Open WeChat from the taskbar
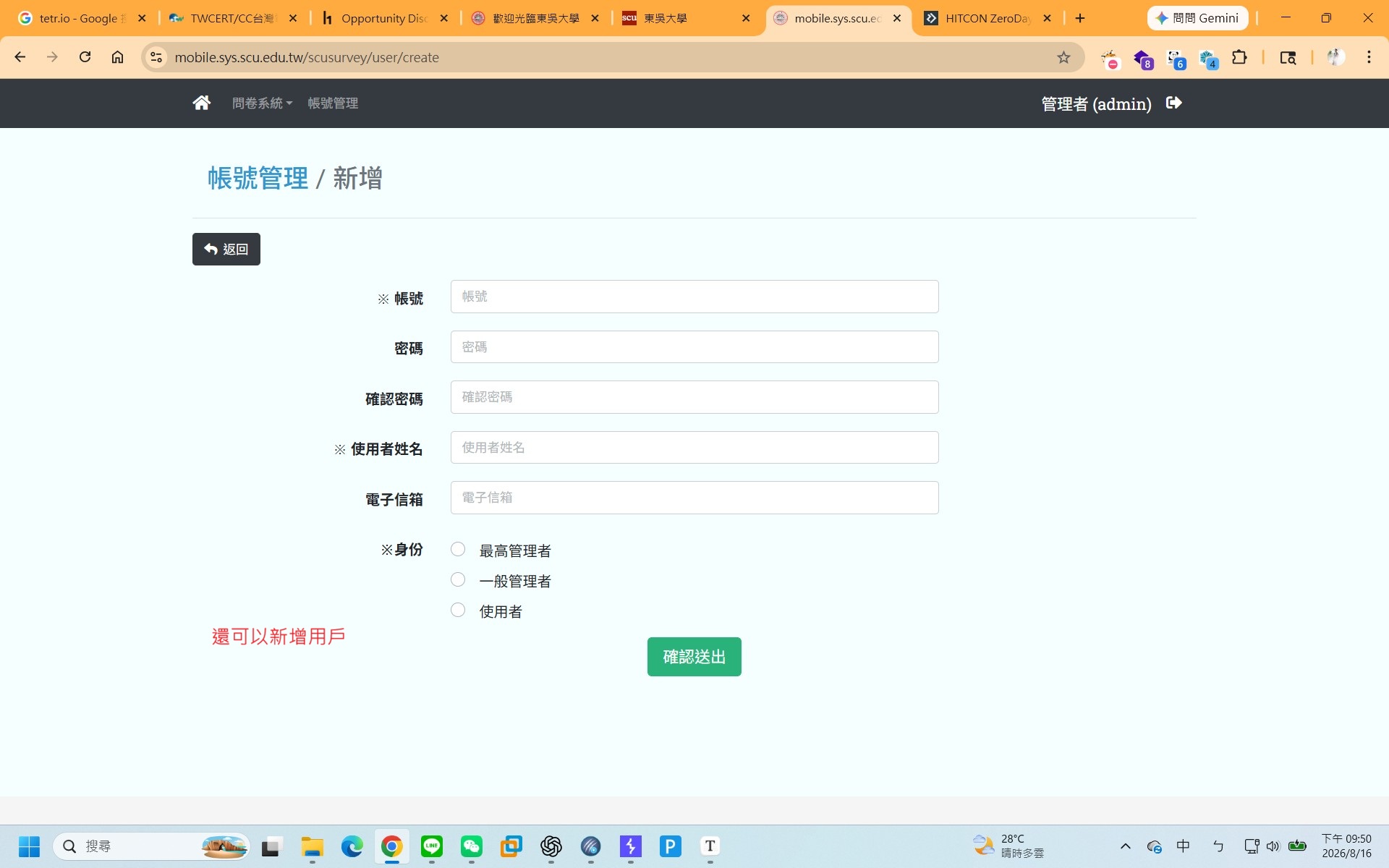This screenshot has width=1389, height=868. pyautogui.click(x=472, y=846)
